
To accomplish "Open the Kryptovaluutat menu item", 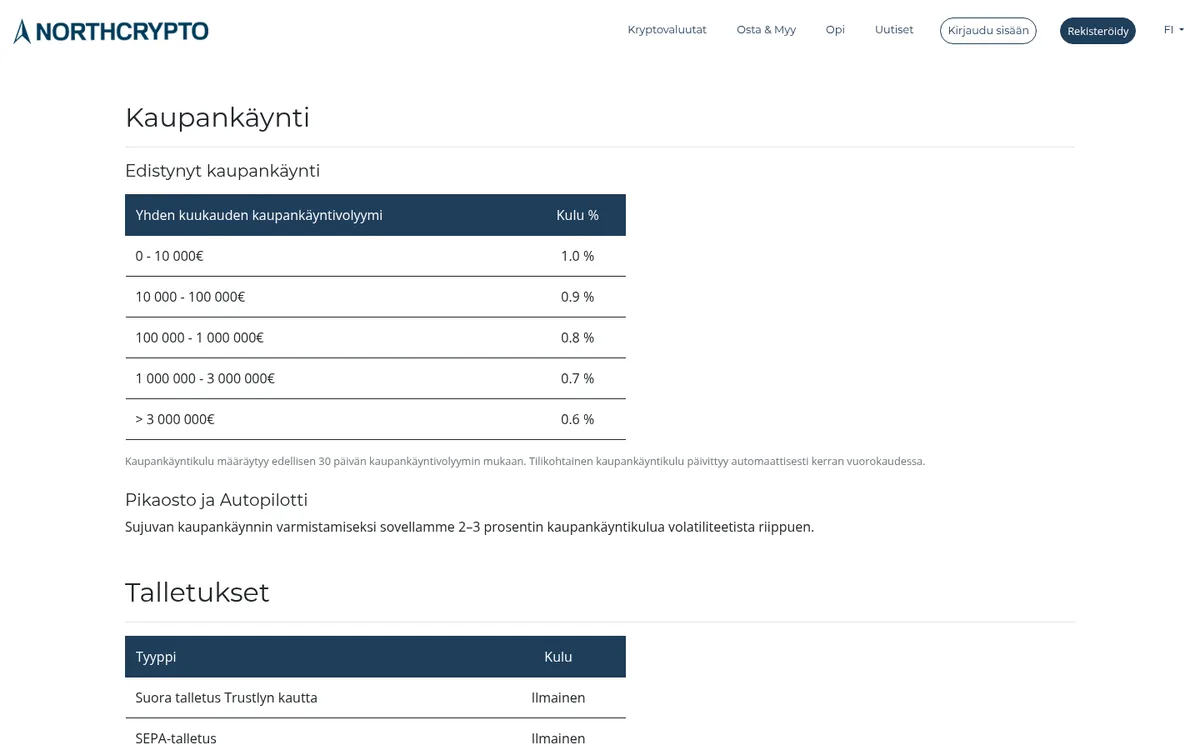I will point(667,30).
